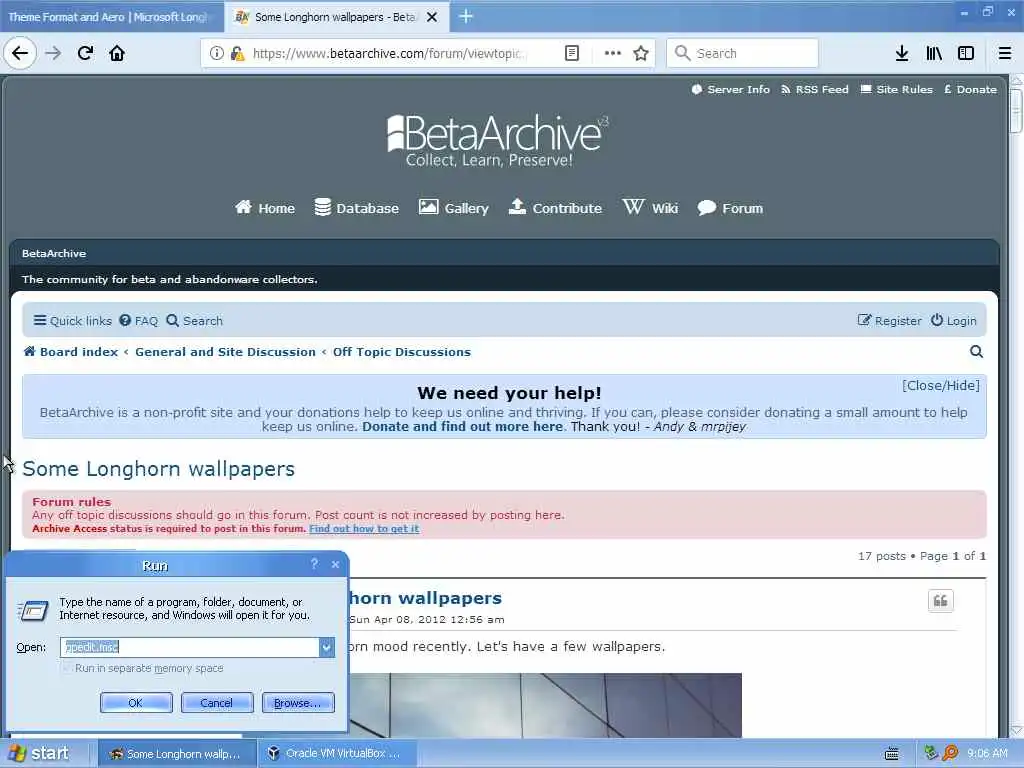
Task: Click Browse... in Run dialog
Action: click(x=298, y=703)
